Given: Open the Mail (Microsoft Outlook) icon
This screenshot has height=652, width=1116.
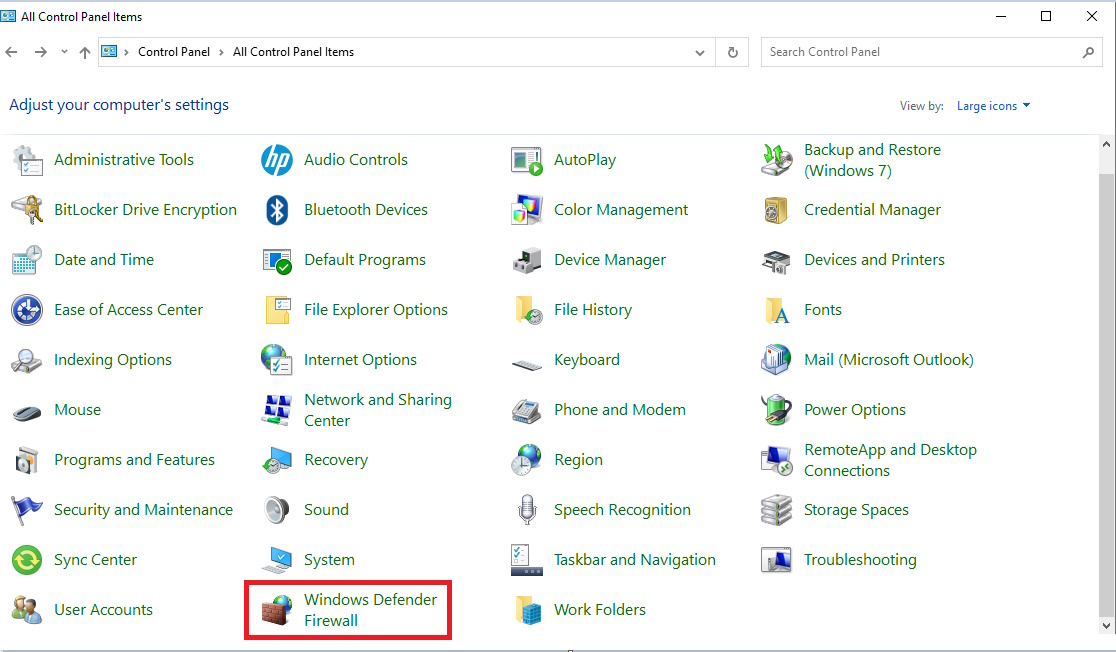Looking at the screenshot, I should [777, 360].
